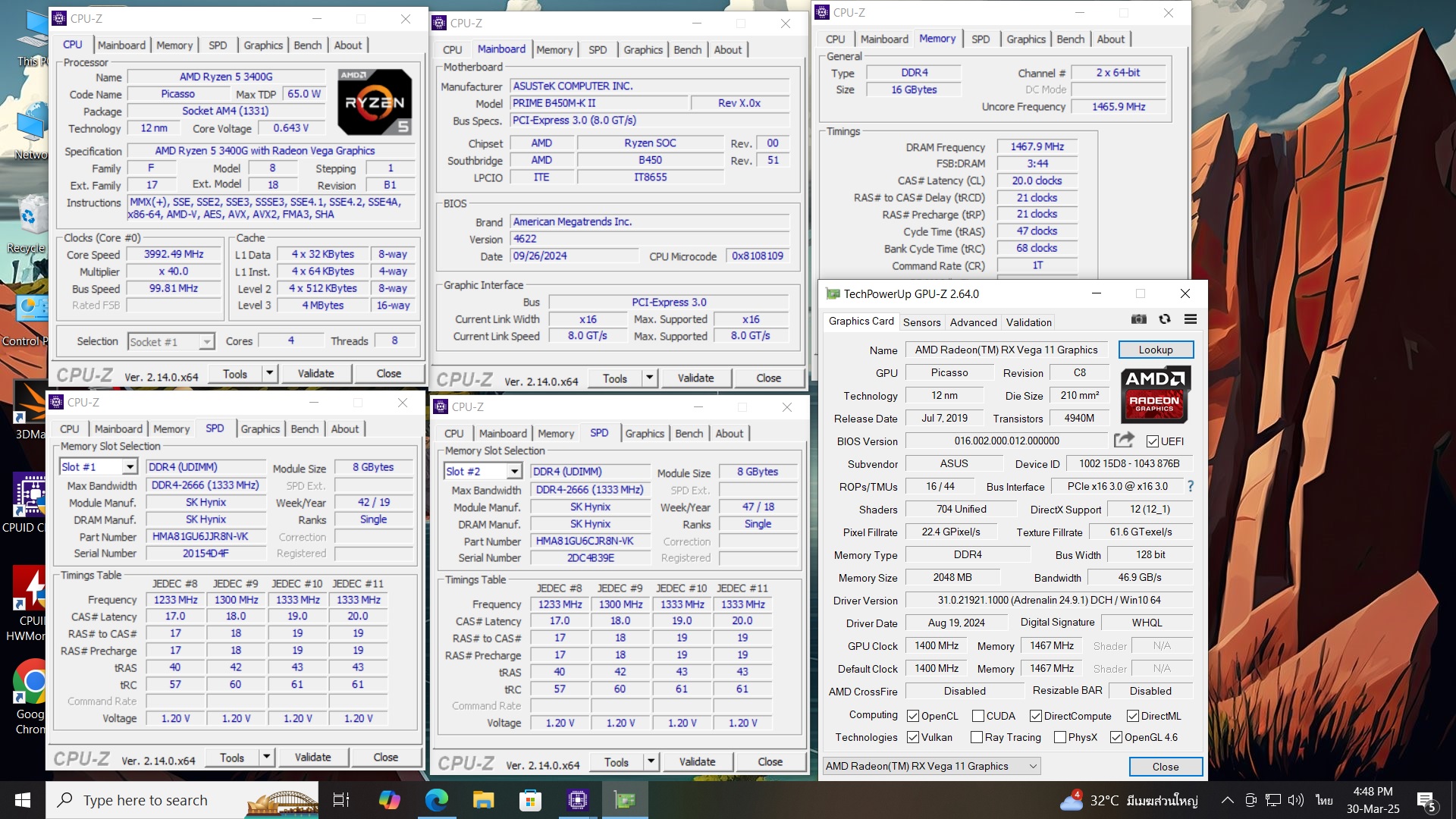Open File Explorer from the taskbar
The height and width of the screenshot is (819, 1456).
coord(483,800)
